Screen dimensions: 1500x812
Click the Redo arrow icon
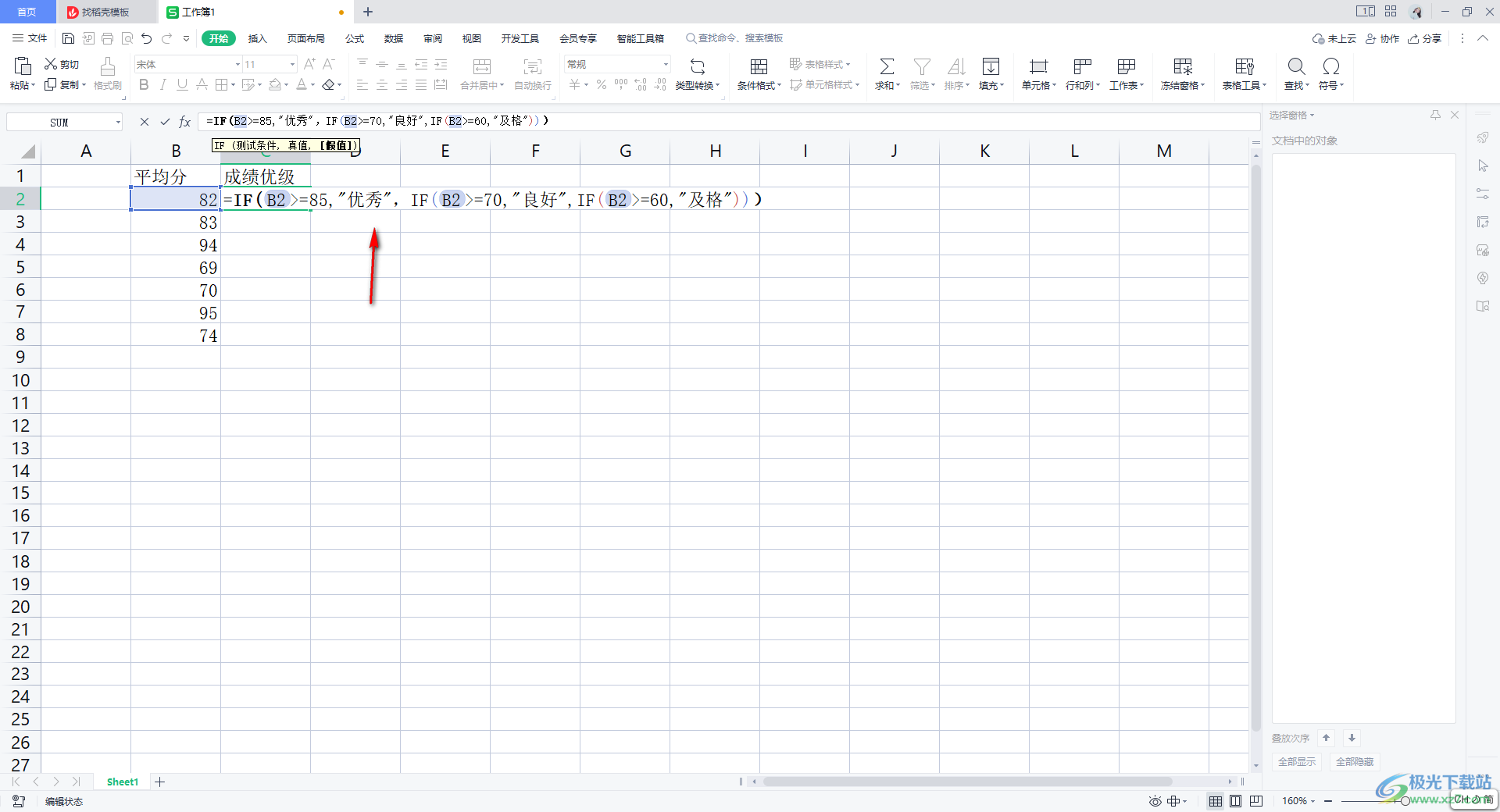tap(166, 38)
